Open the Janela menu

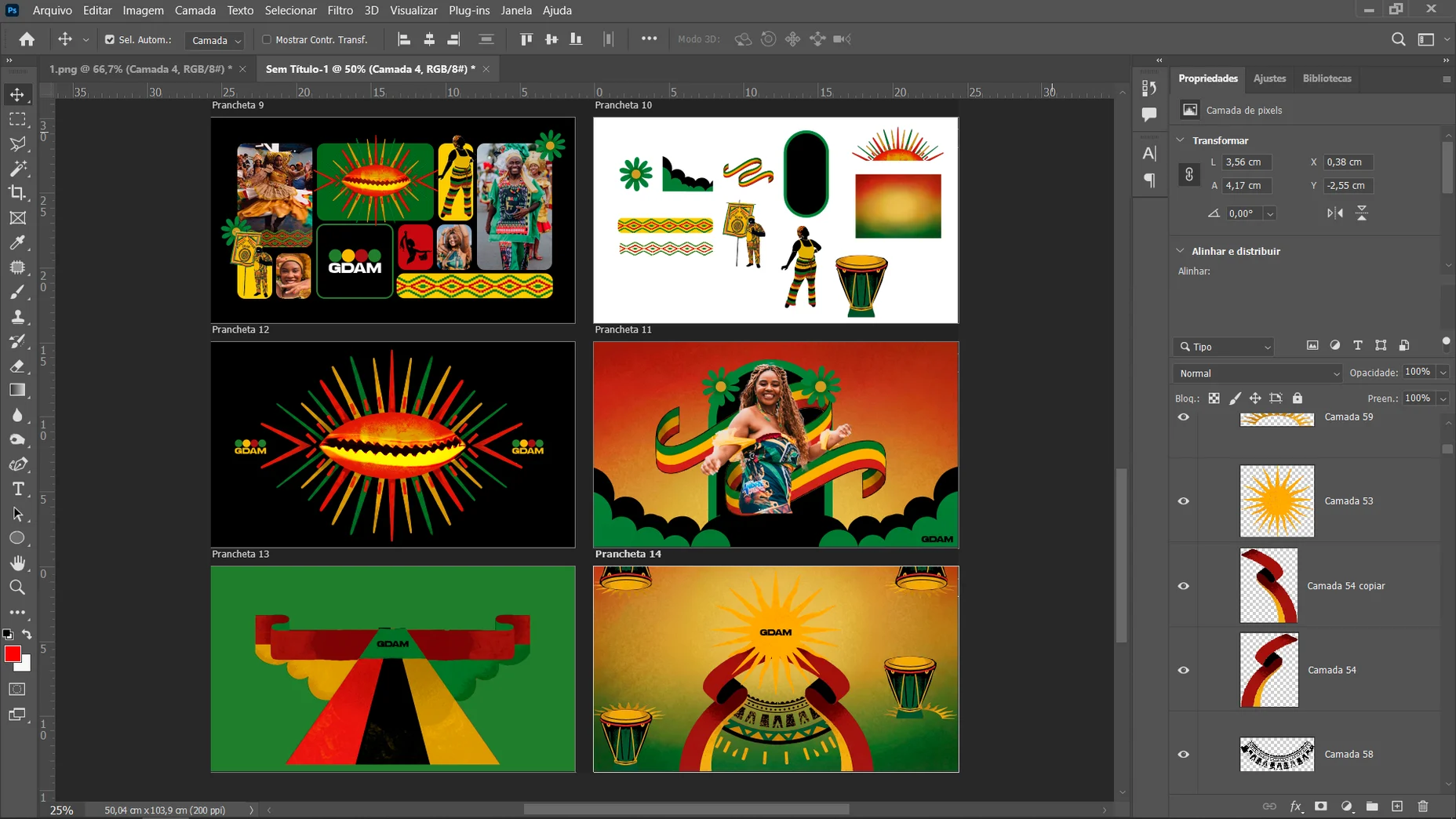pos(516,10)
